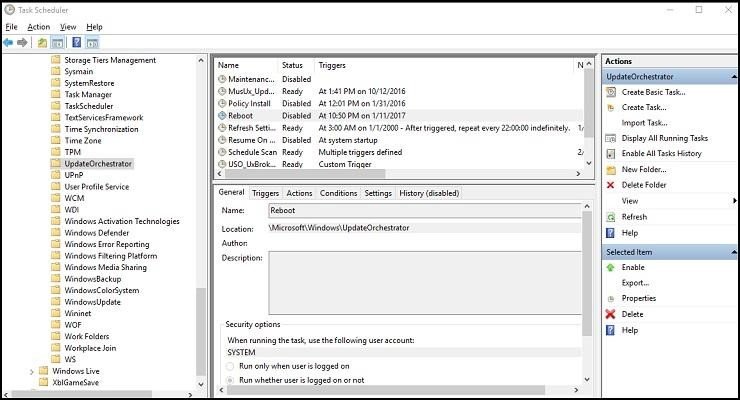Open the View submenu arrow in Actions
Screen dimensions: 740x400
pos(734,201)
